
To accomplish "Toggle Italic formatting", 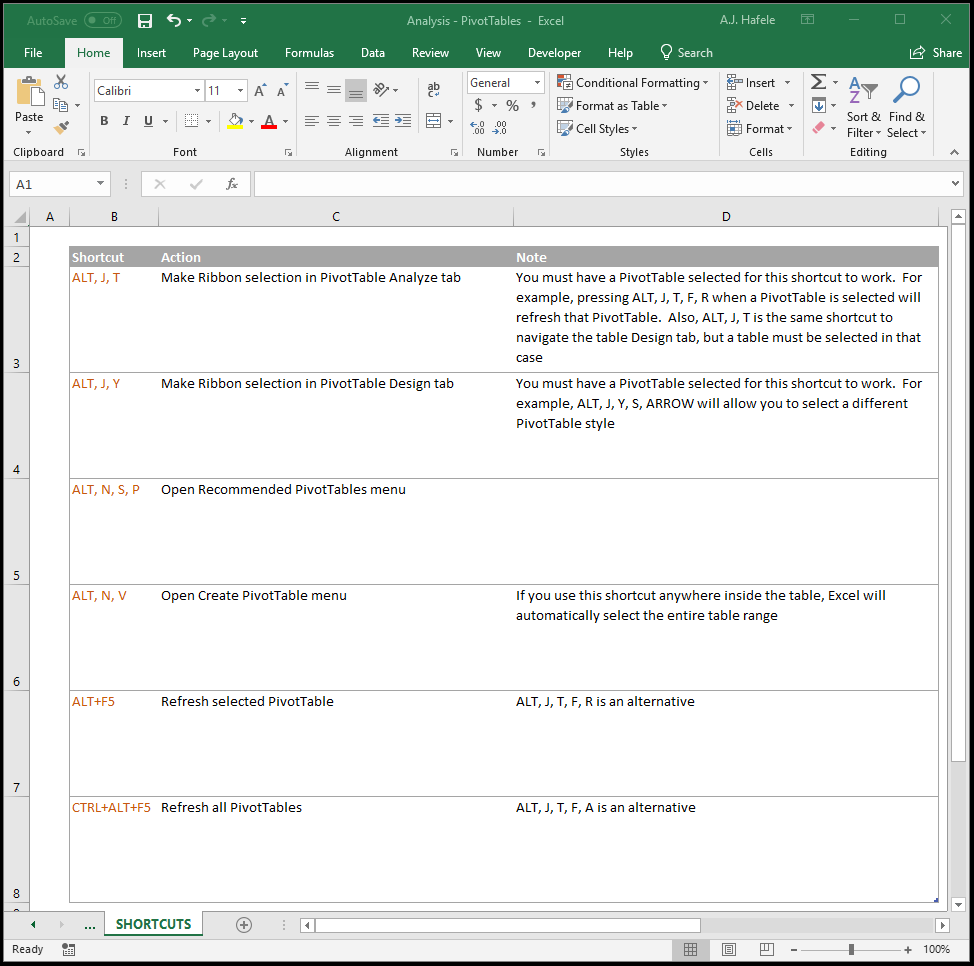I will (126, 121).
